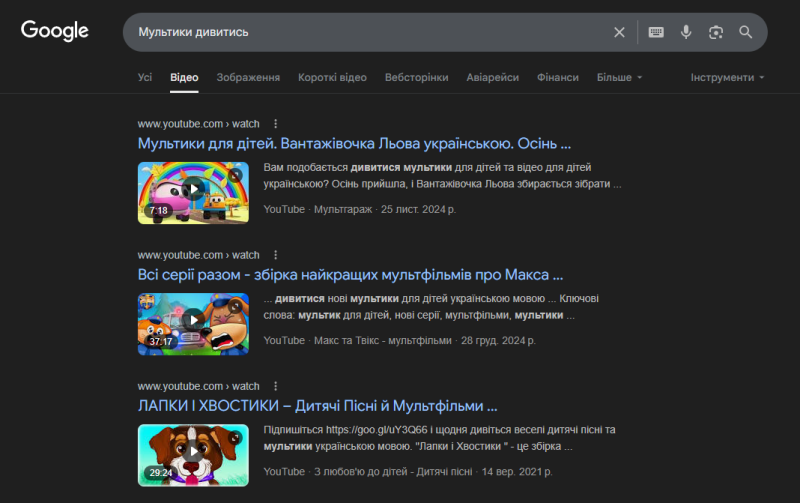Image resolution: width=800 pixels, height=503 pixels.
Task: Start voice search with the microphone icon
Action: (x=686, y=32)
